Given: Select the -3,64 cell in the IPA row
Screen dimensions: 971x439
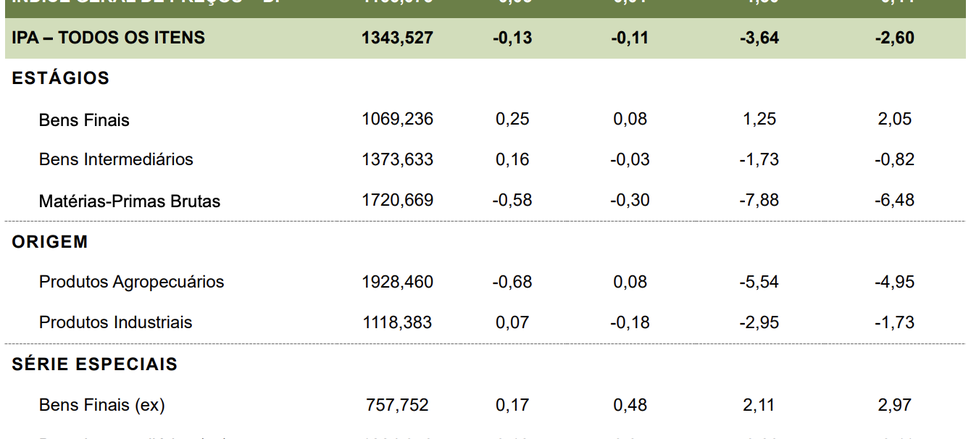Looking at the screenshot, I should [756, 37].
